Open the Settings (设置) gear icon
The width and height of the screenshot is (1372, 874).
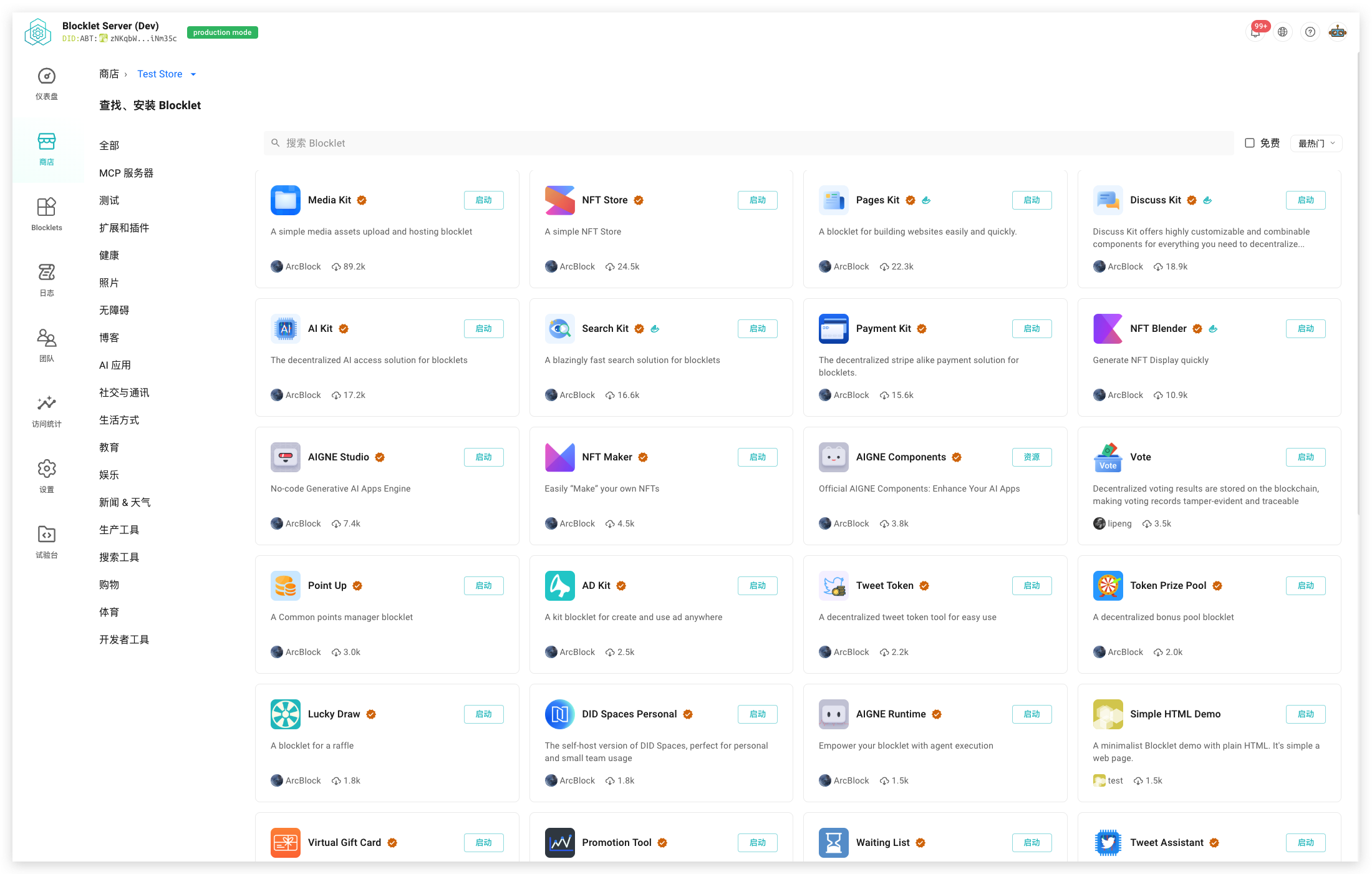click(x=47, y=469)
